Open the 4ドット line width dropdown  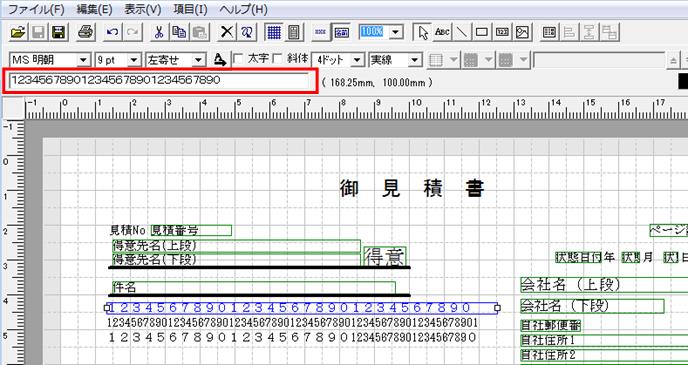[x=358, y=60]
